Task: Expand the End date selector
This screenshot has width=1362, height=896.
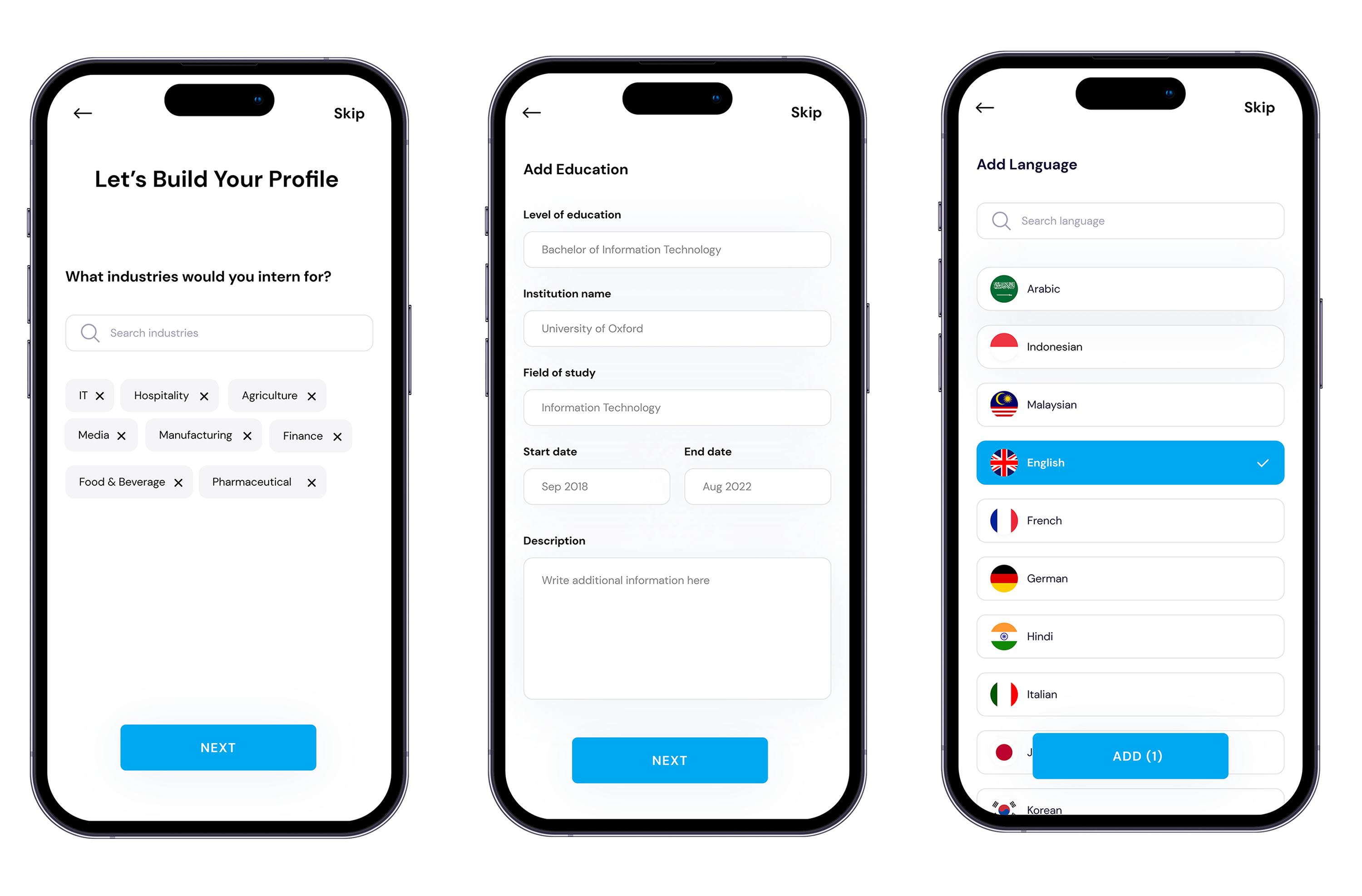Action: (x=757, y=487)
